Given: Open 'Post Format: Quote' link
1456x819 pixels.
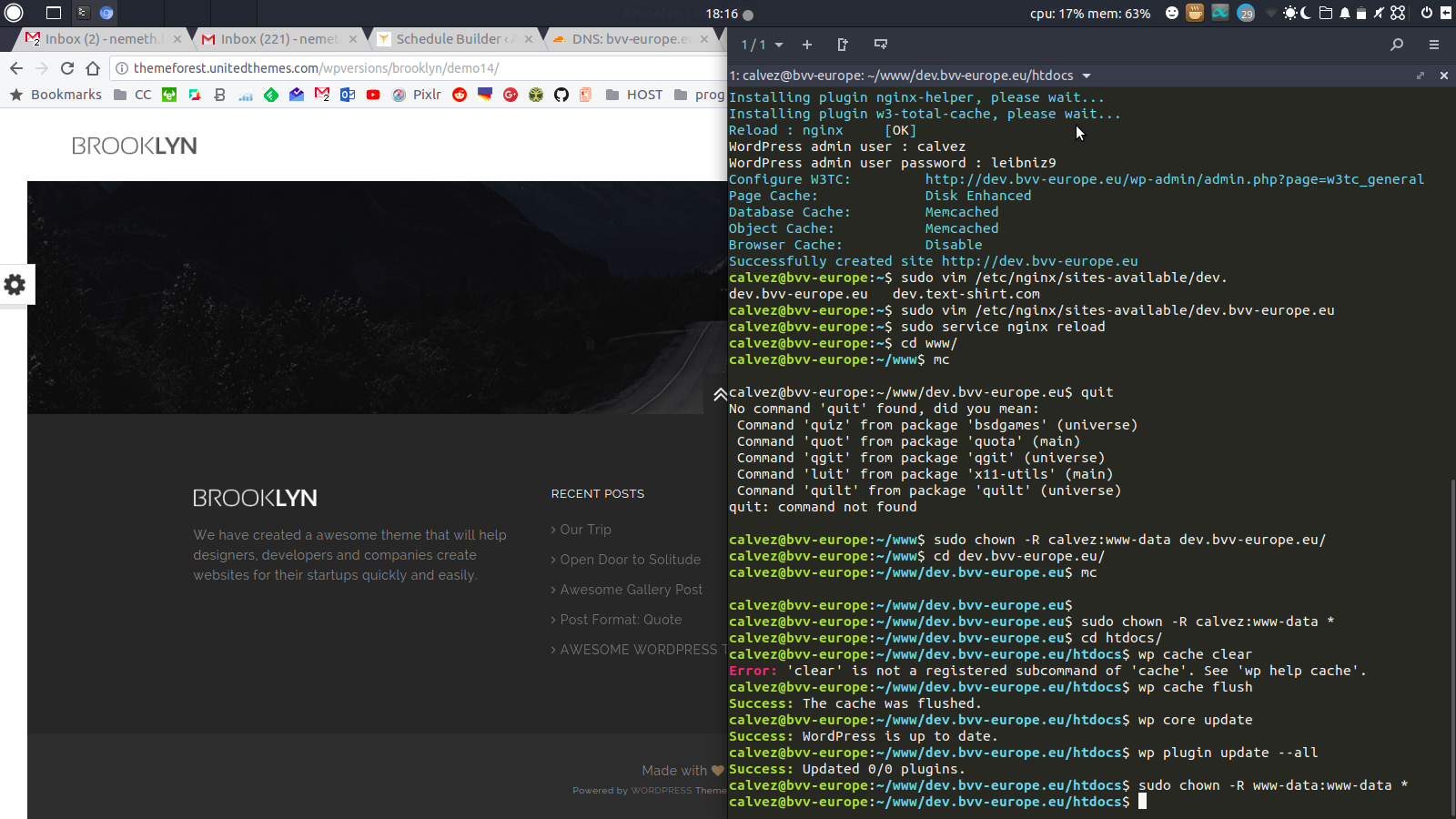Looking at the screenshot, I should point(621,620).
